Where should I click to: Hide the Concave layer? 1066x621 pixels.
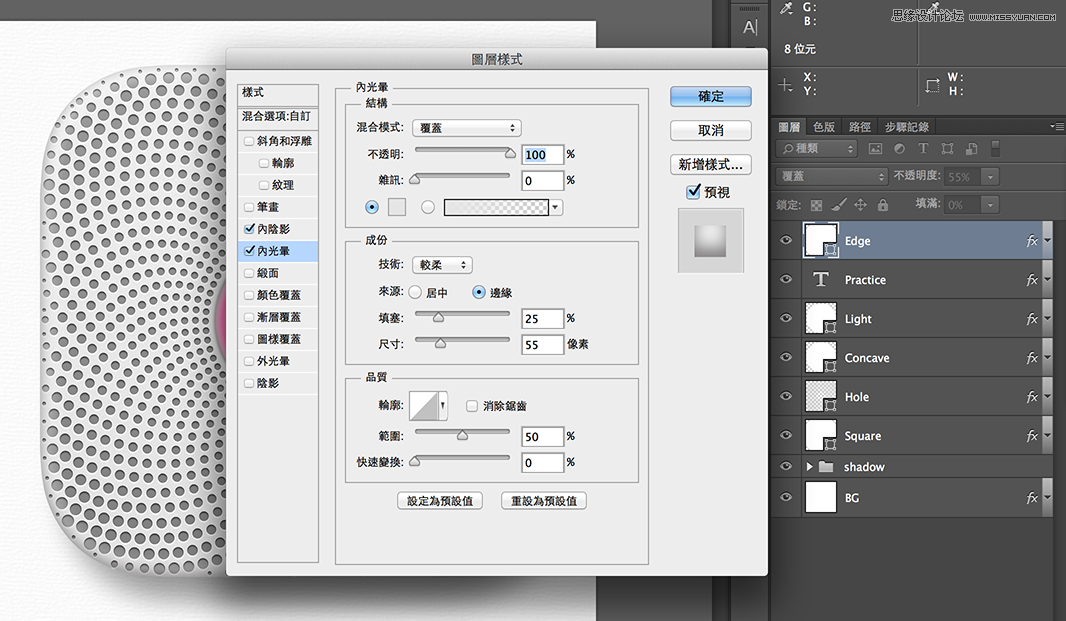coord(786,357)
